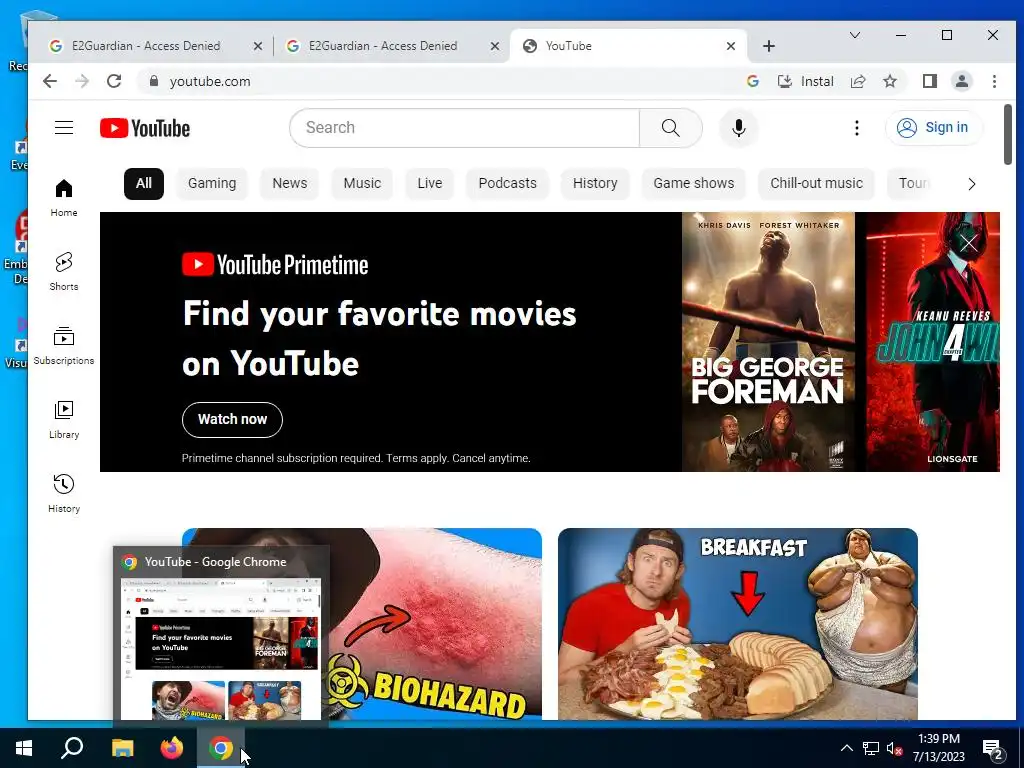Dismiss the Primetime banner with X
Viewport: 1024px width, 768px height.
[x=969, y=244]
